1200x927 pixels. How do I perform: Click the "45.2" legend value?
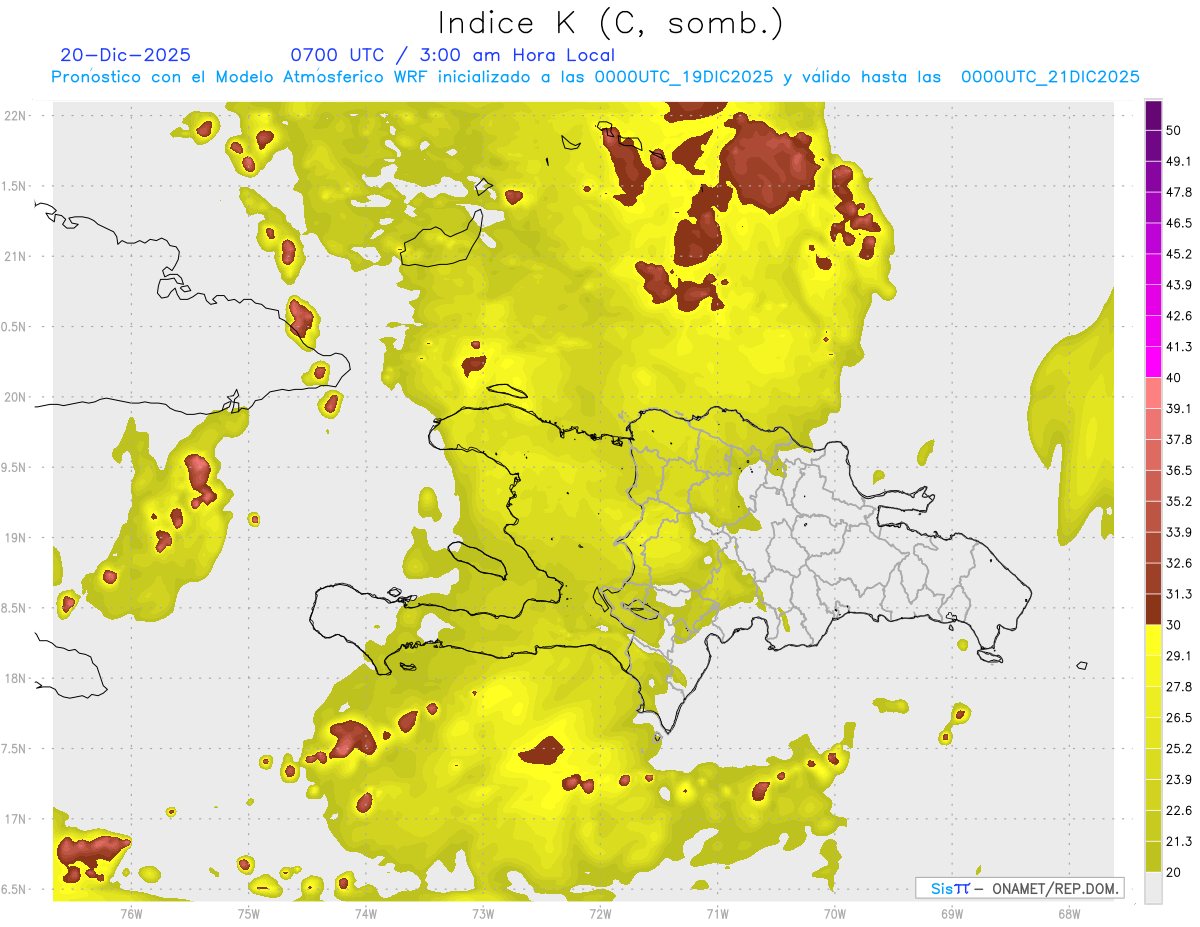coord(1180,254)
